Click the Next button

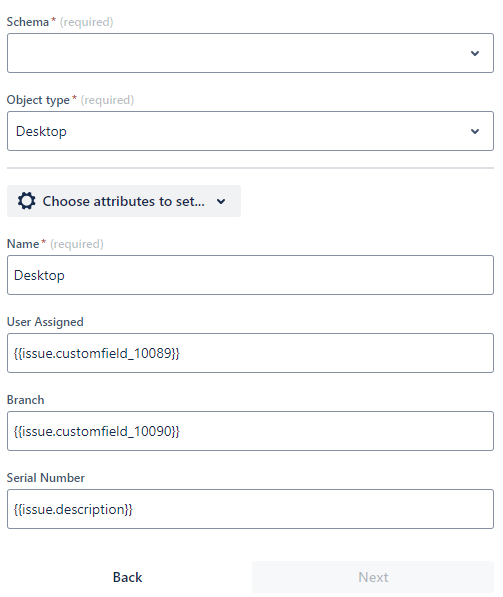tap(373, 577)
